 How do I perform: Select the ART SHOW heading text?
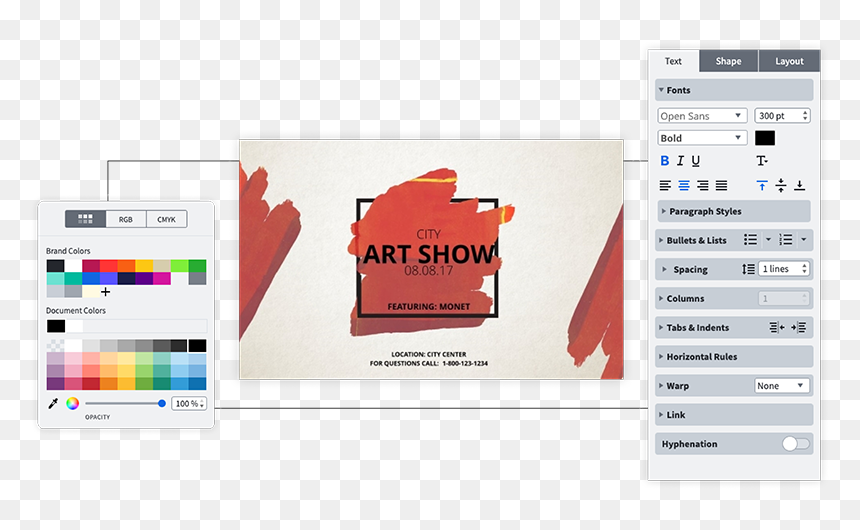428,254
